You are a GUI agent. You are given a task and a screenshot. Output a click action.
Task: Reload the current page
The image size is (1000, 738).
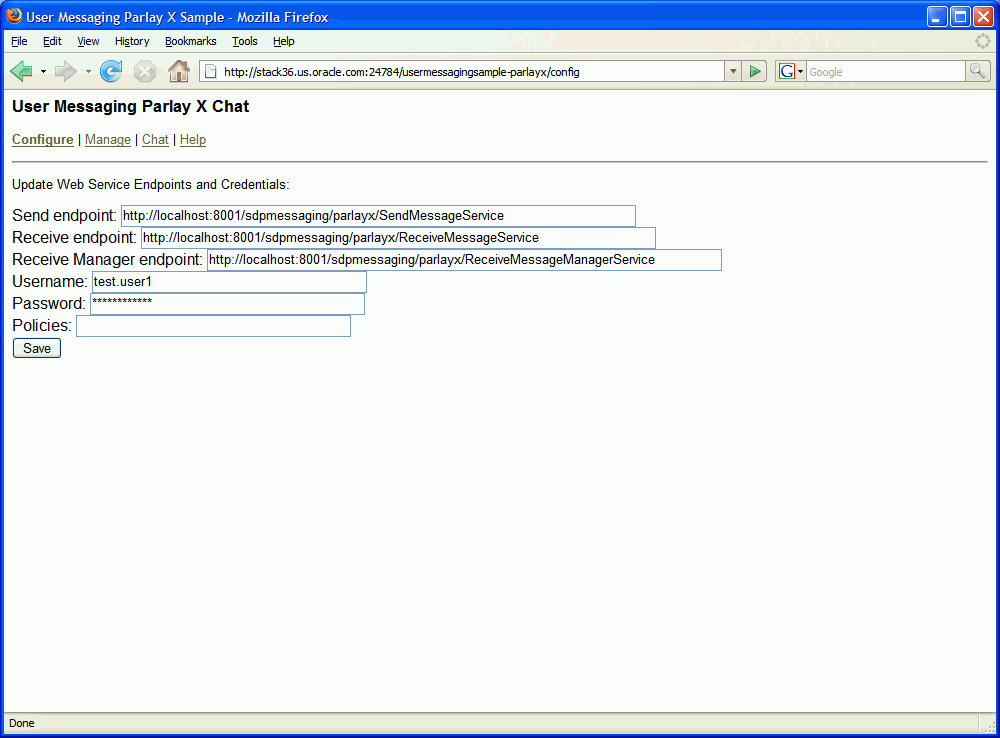(111, 71)
